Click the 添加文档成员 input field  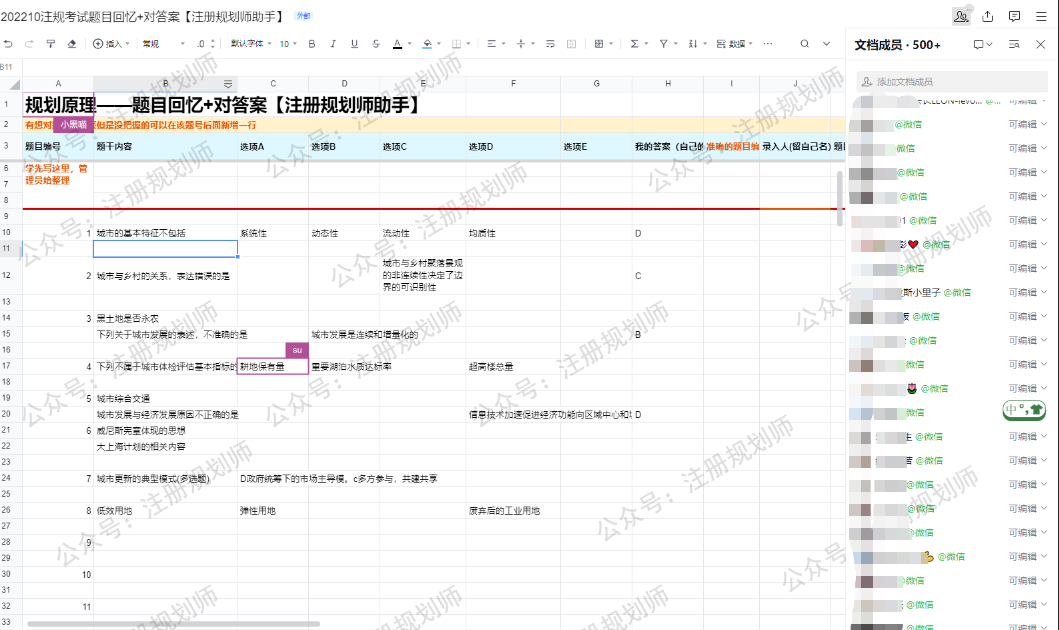(952, 82)
